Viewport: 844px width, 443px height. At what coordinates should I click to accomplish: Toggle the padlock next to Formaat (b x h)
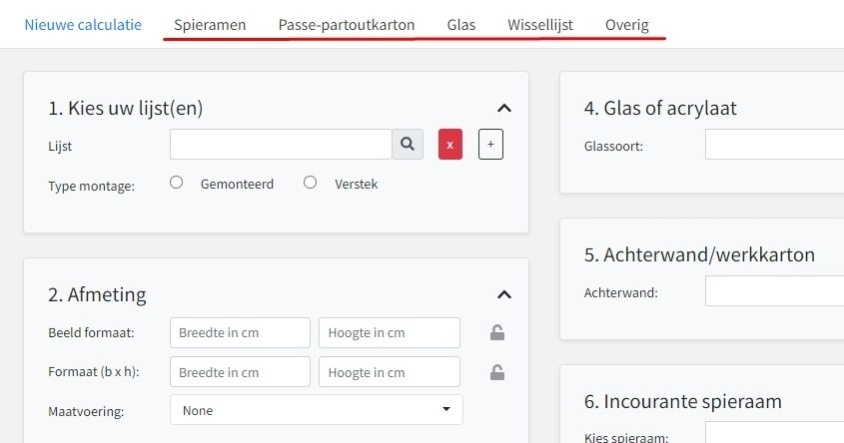497,372
